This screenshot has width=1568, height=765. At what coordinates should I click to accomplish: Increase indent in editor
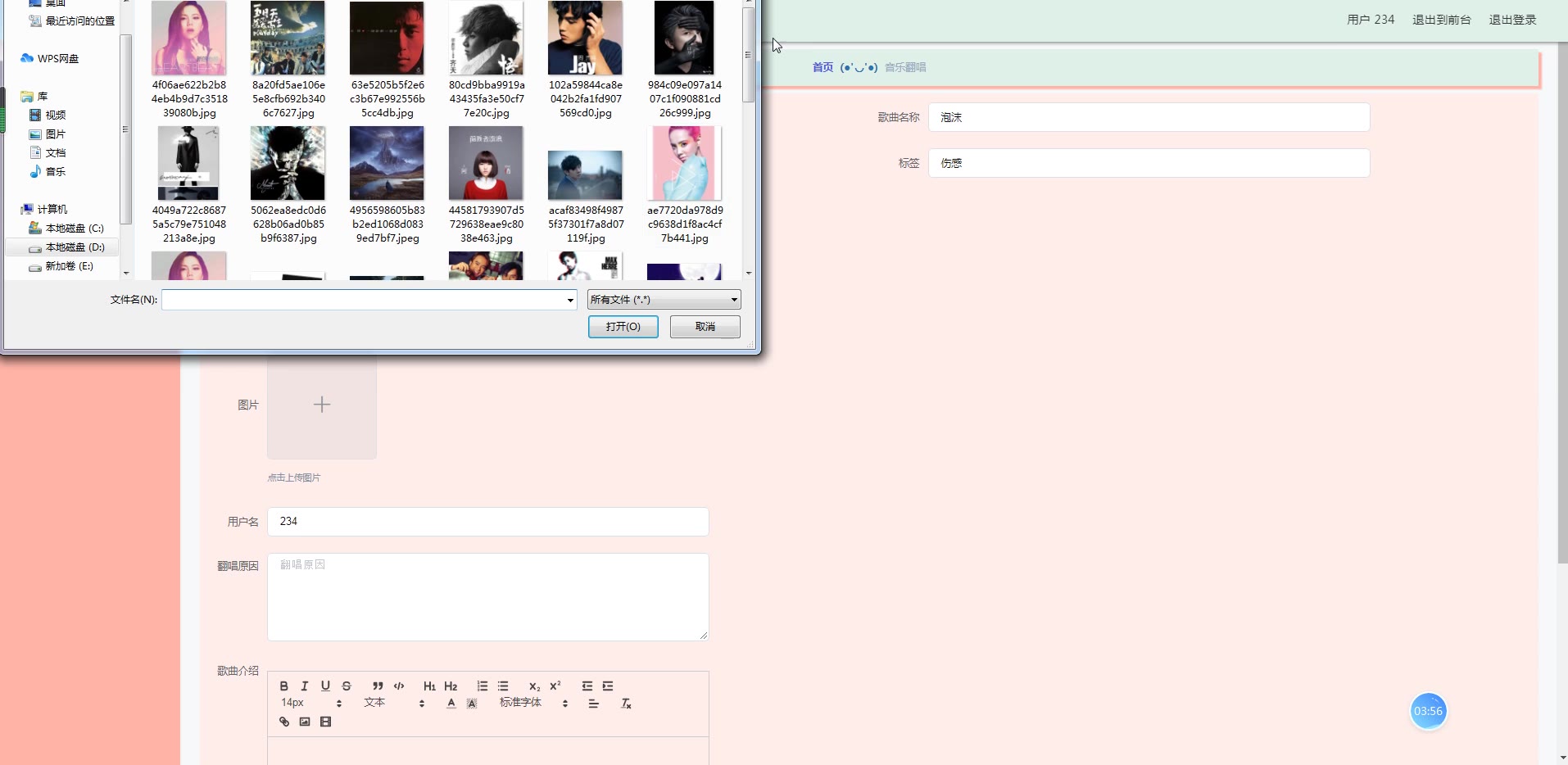pos(608,686)
